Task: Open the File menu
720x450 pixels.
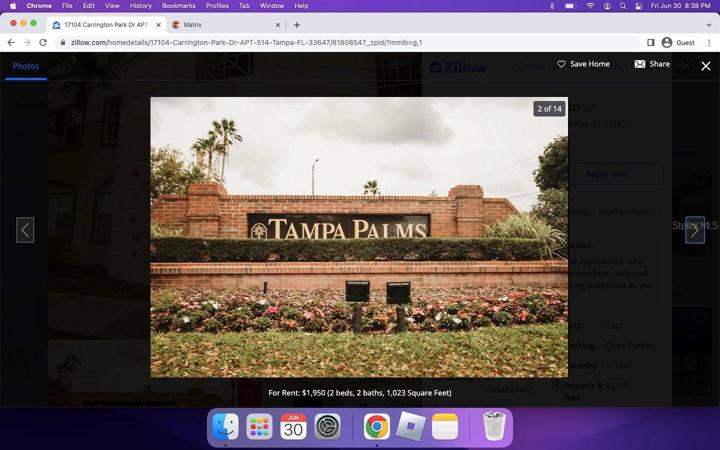Action: point(67,6)
